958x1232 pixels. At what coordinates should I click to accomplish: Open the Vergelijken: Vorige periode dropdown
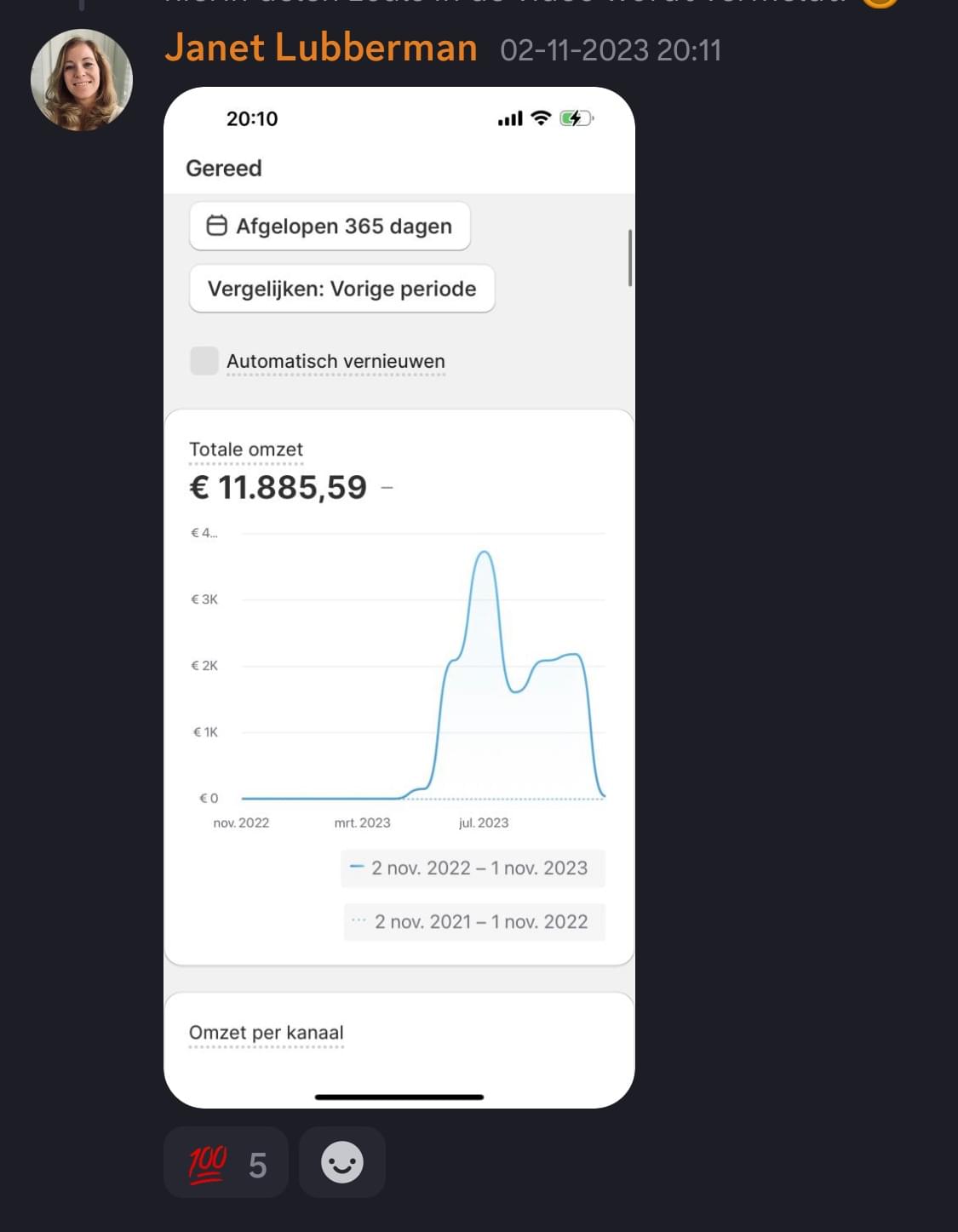pyautogui.click(x=341, y=289)
